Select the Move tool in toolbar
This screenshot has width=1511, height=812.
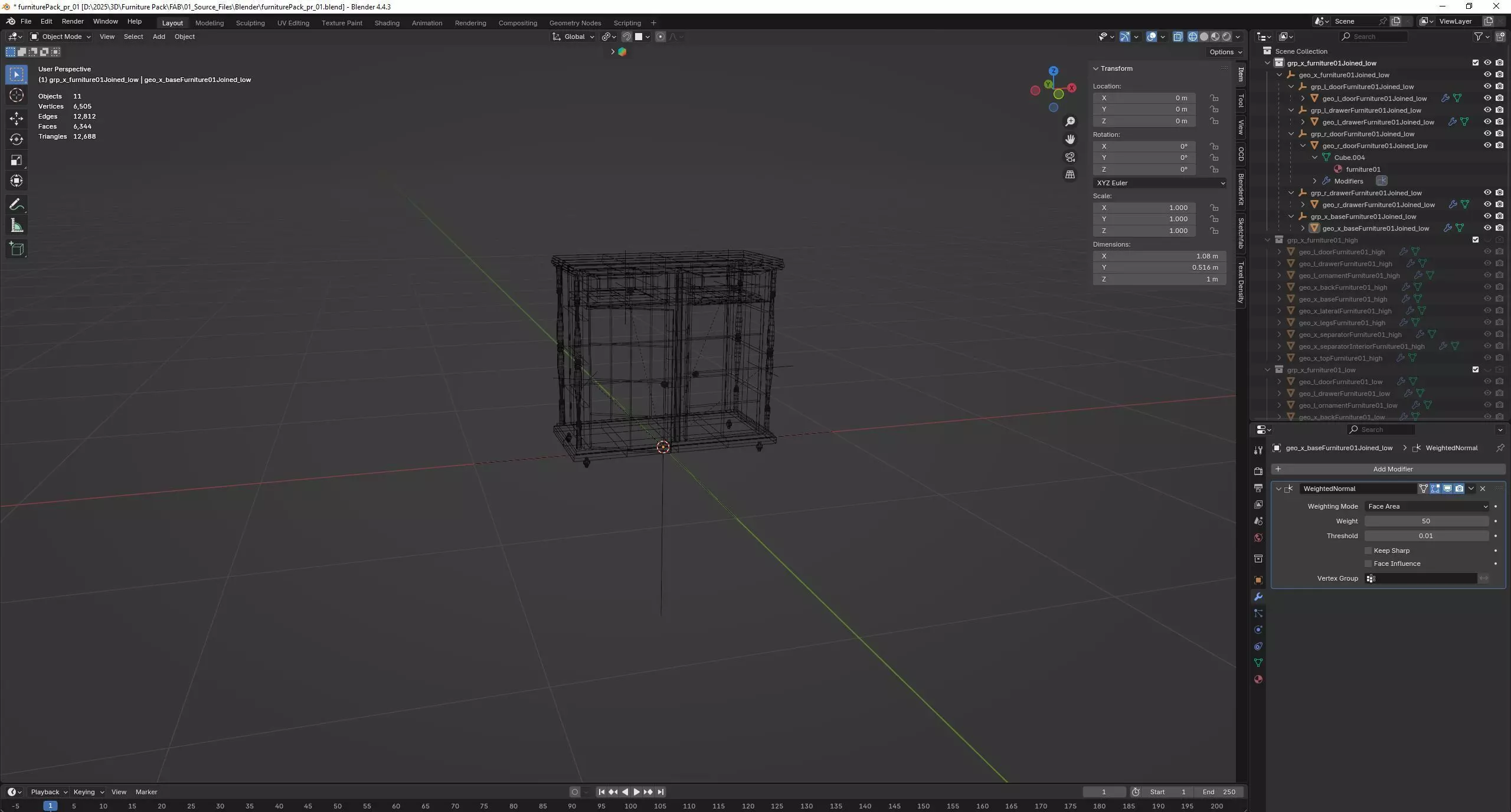point(17,119)
